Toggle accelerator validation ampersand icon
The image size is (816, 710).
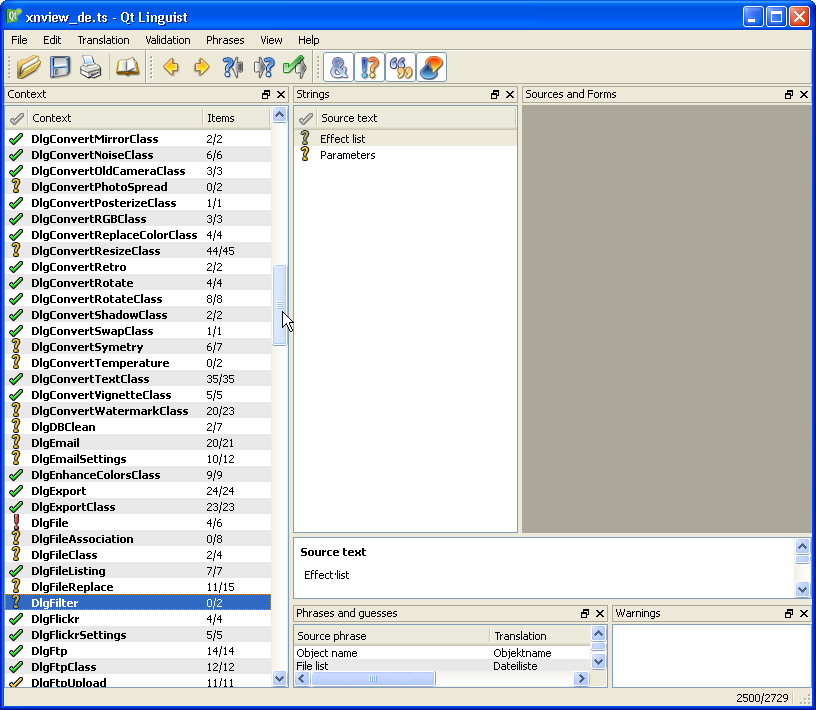[339, 67]
